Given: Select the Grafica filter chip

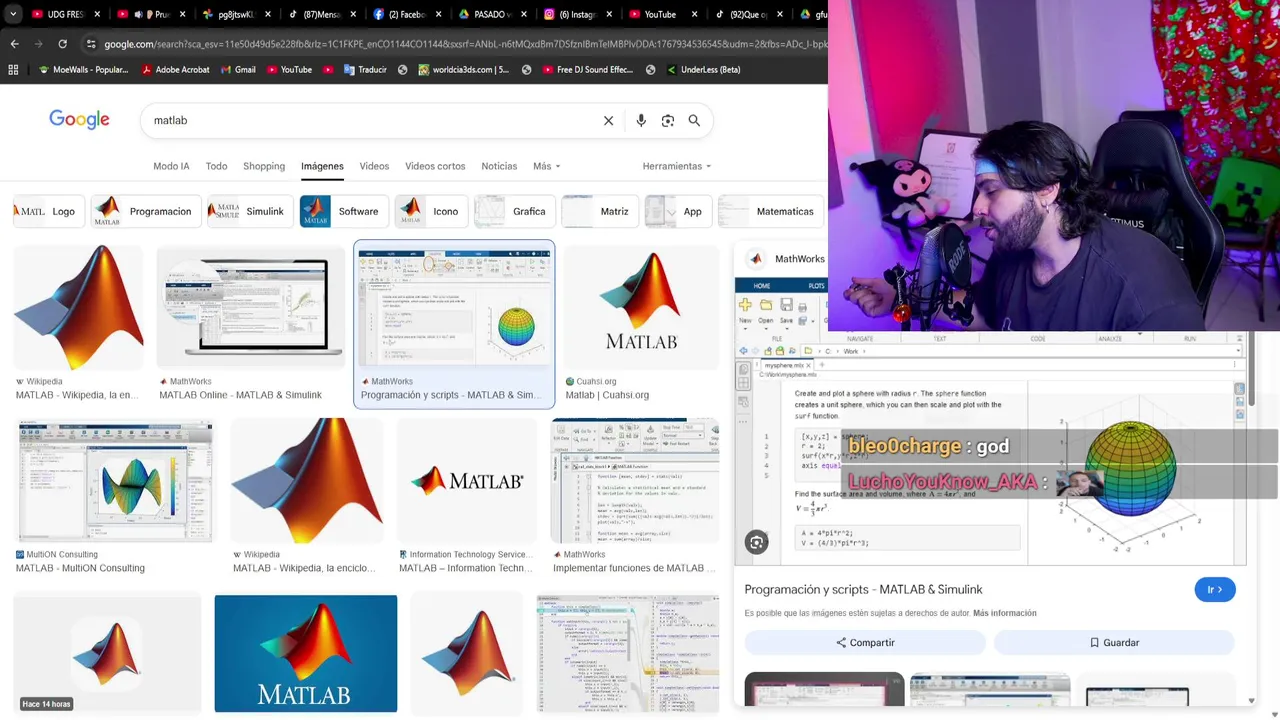Looking at the screenshot, I should pos(514,211).
